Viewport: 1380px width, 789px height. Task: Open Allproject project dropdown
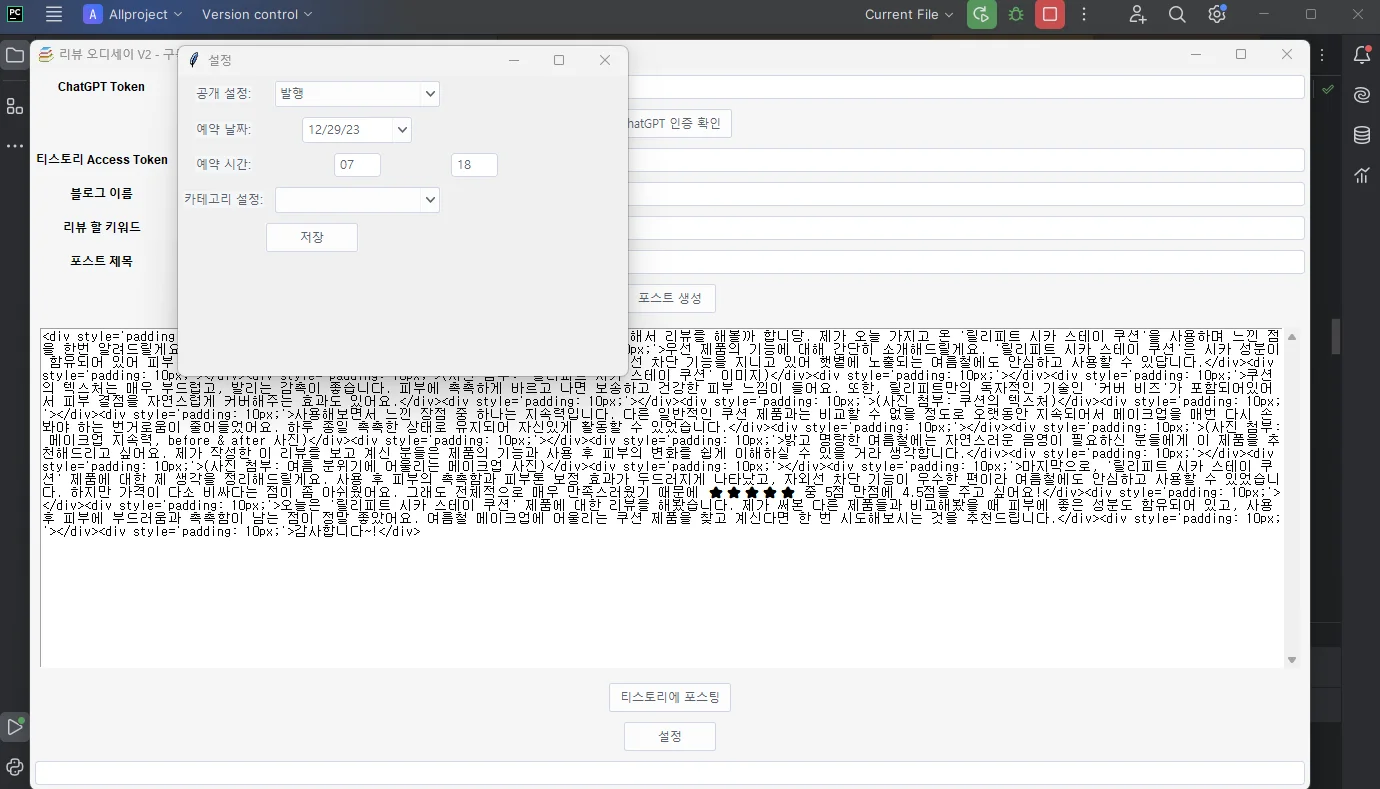point(134,14)
